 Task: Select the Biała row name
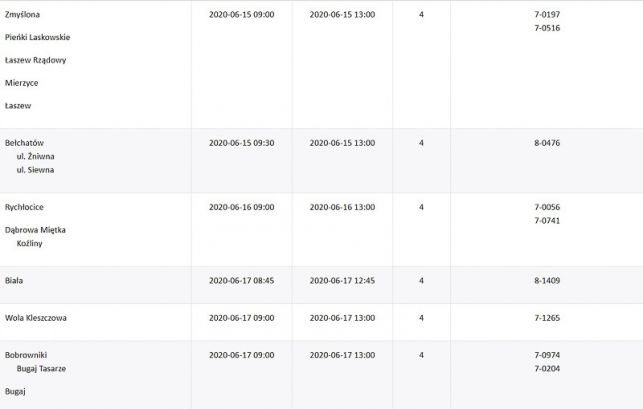point(14,281)
